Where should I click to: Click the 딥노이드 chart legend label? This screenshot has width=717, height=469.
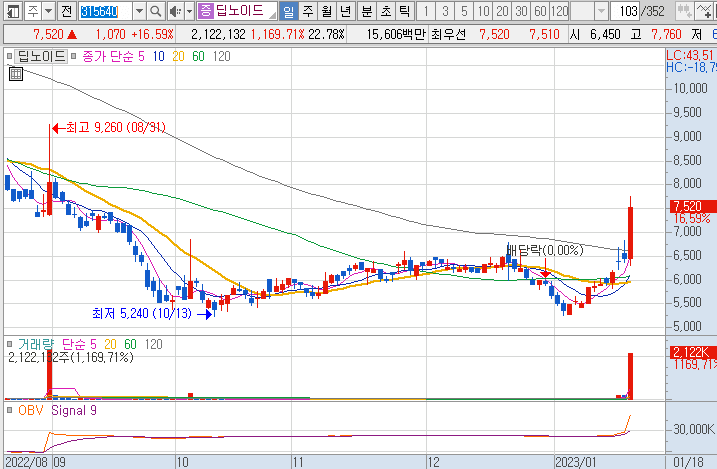click(x=41, y=56)
